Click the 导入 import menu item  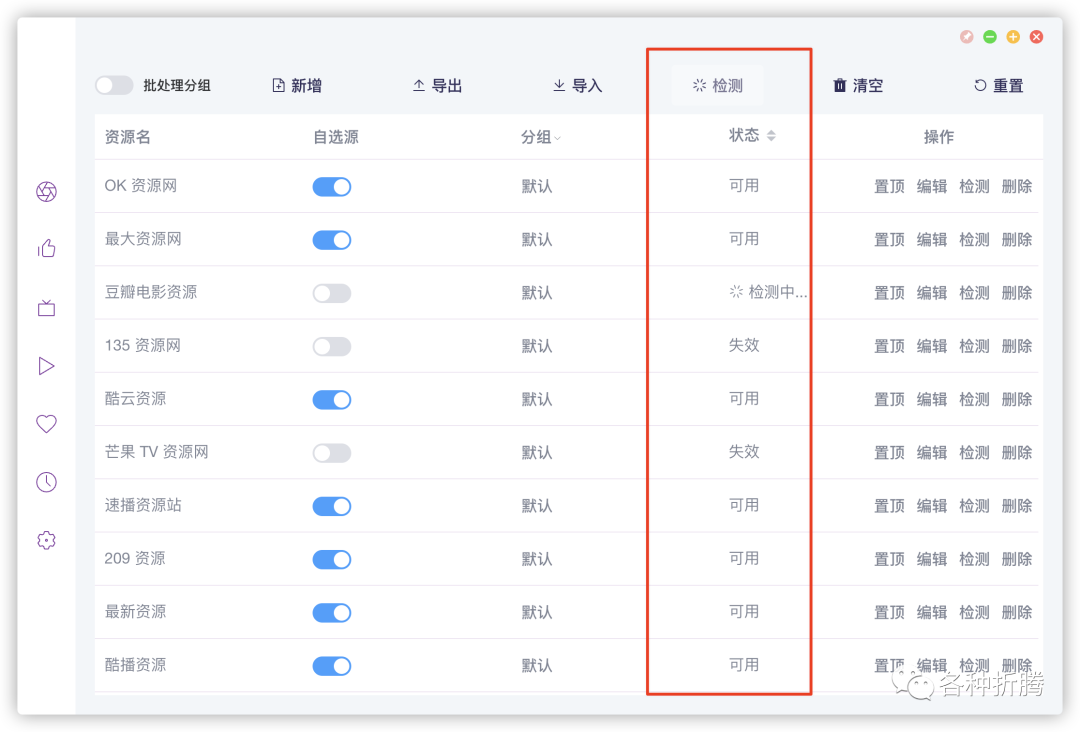click(577, 85)
